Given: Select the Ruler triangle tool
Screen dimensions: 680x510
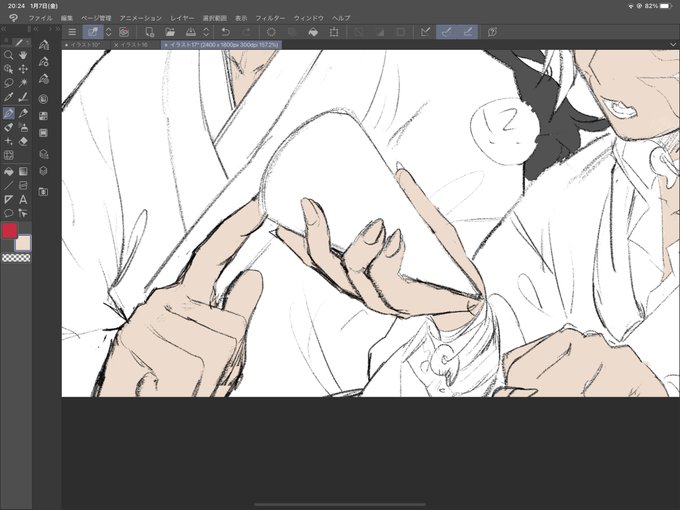Looking at the screenshot, I should click(8, 199).
